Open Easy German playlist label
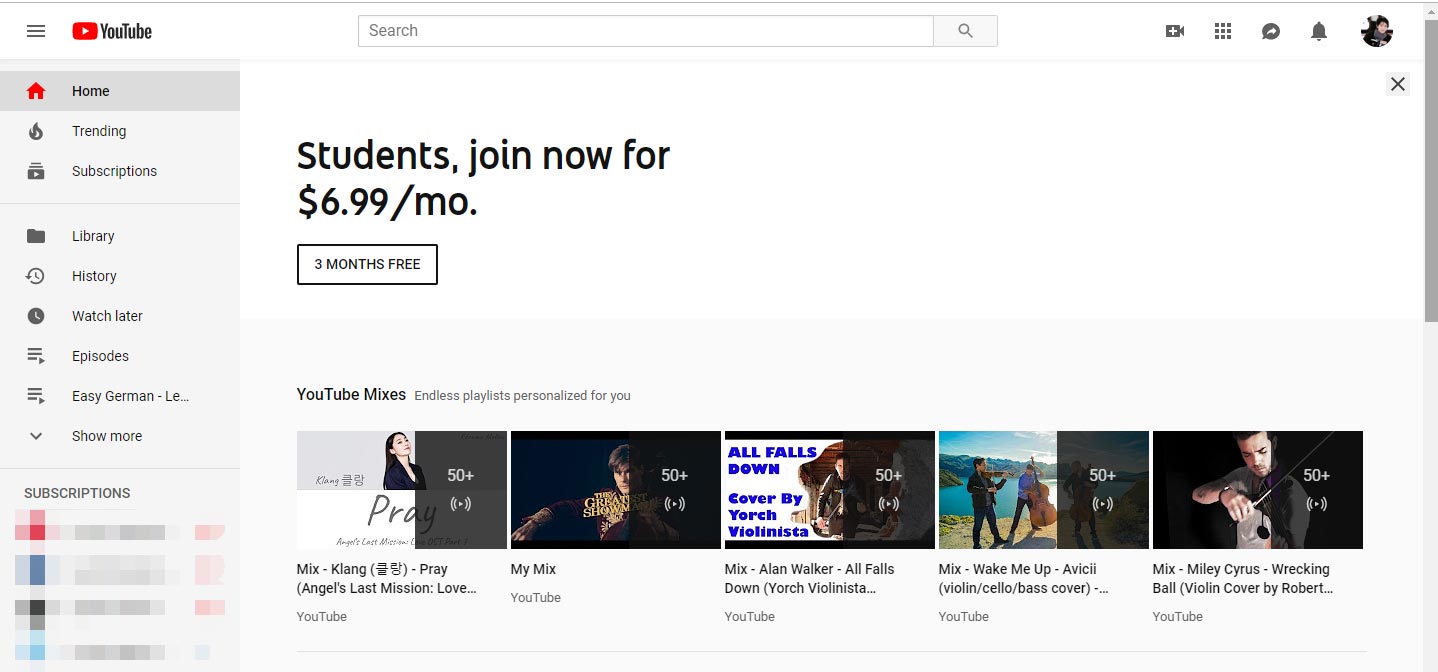Image resolution: width=1438 pixels, height=672 pixels. coord(131,396)
